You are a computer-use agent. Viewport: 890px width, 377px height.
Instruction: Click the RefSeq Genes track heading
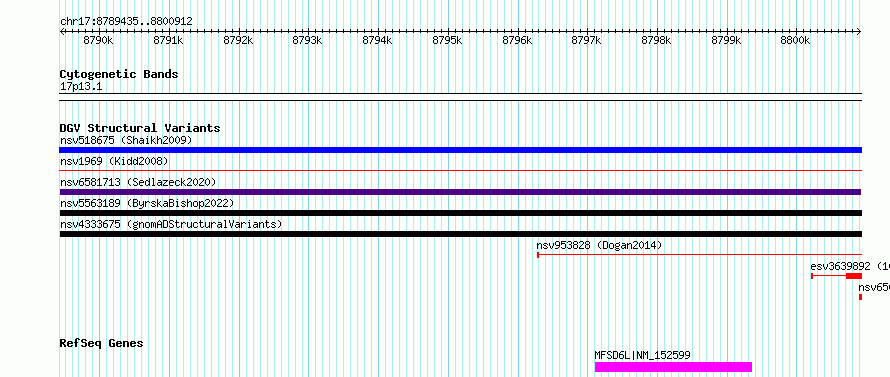tap(102, 344)
